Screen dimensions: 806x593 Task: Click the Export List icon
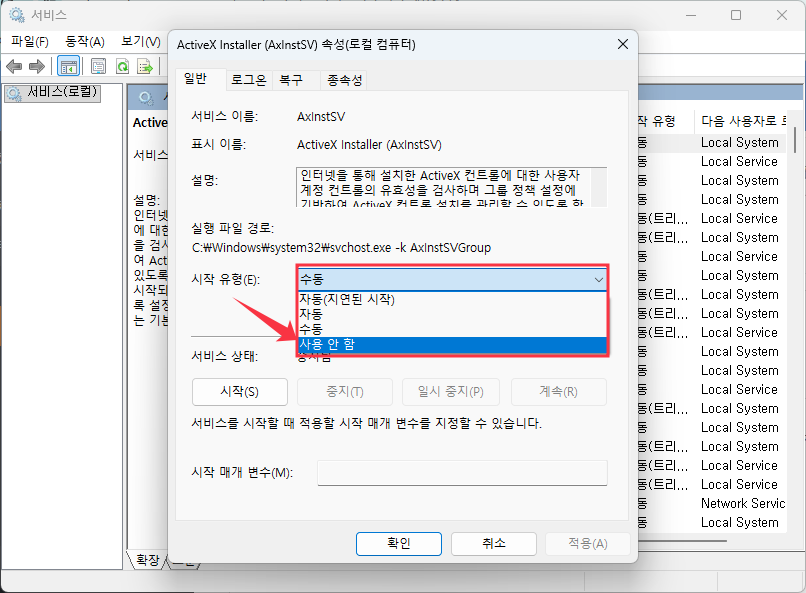tap(145, 66)
